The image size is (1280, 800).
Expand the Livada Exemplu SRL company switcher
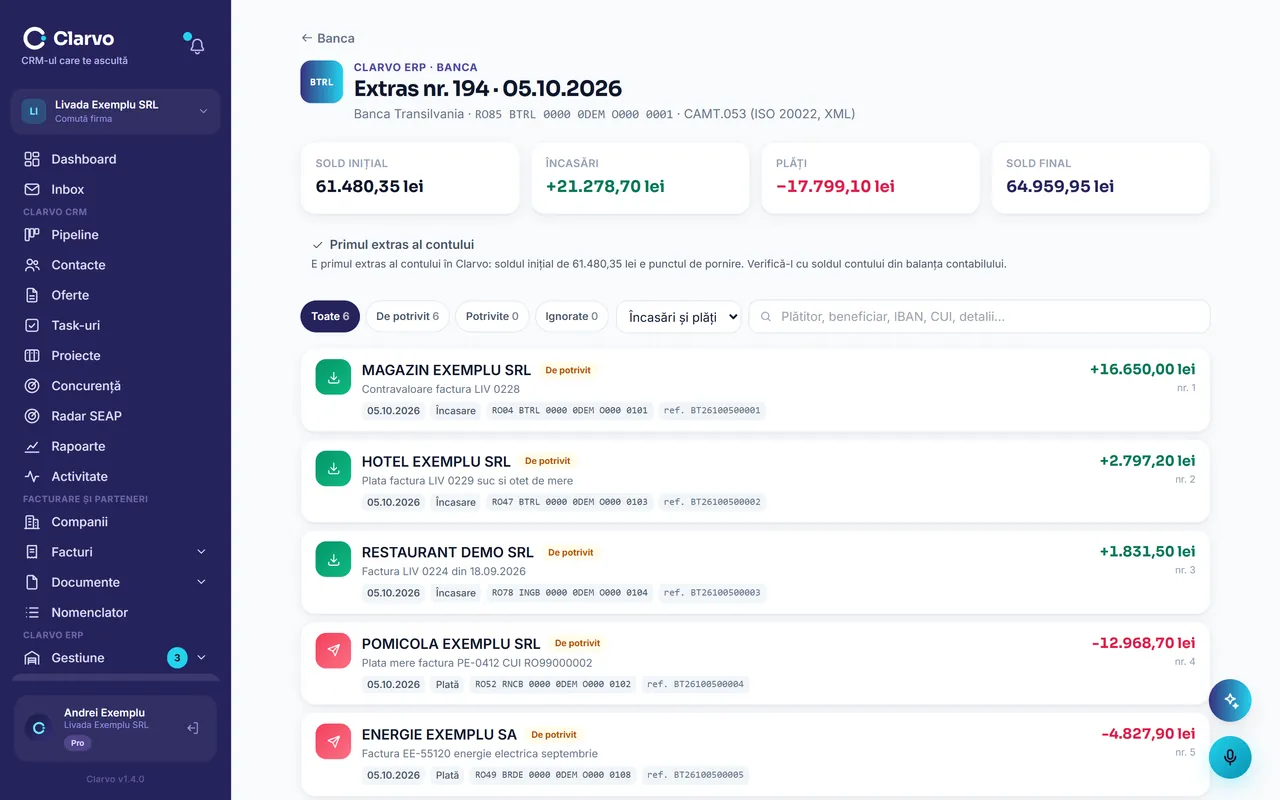pos(116,111)
